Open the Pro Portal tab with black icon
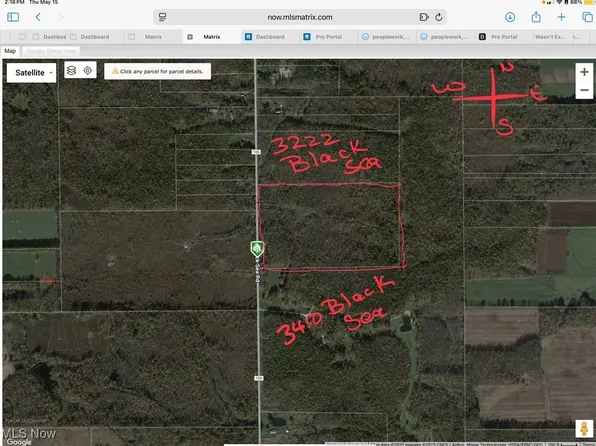 click(x=504, y=37)
